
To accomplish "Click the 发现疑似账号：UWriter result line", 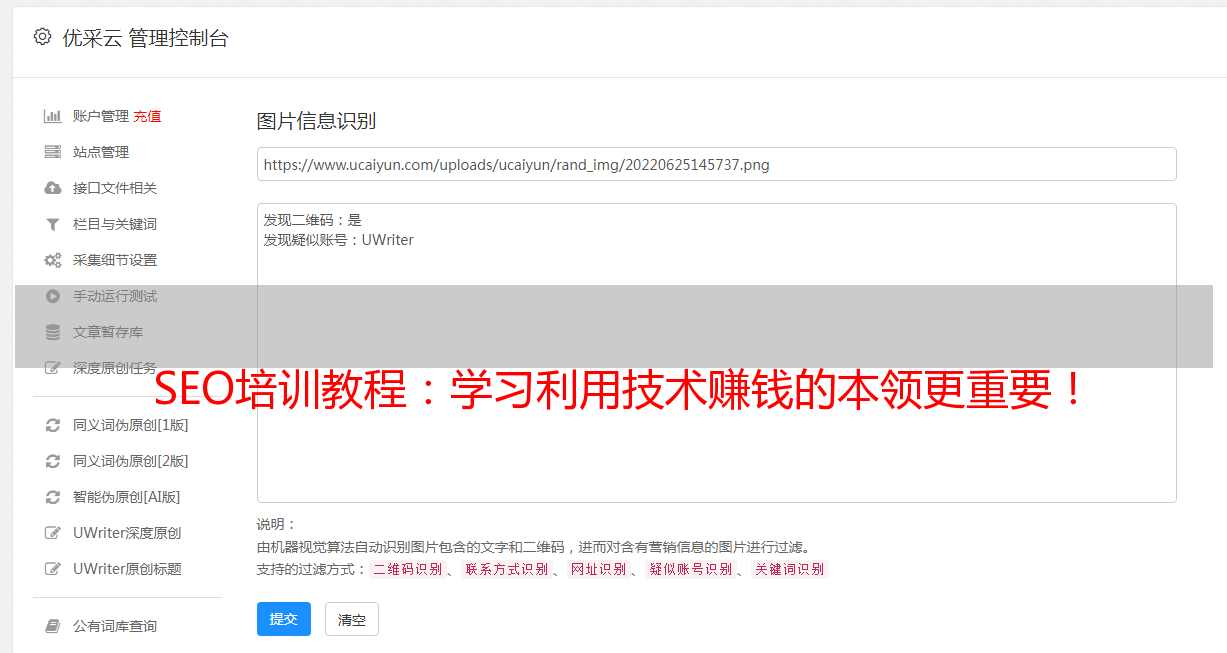I will tap(339, 240).
